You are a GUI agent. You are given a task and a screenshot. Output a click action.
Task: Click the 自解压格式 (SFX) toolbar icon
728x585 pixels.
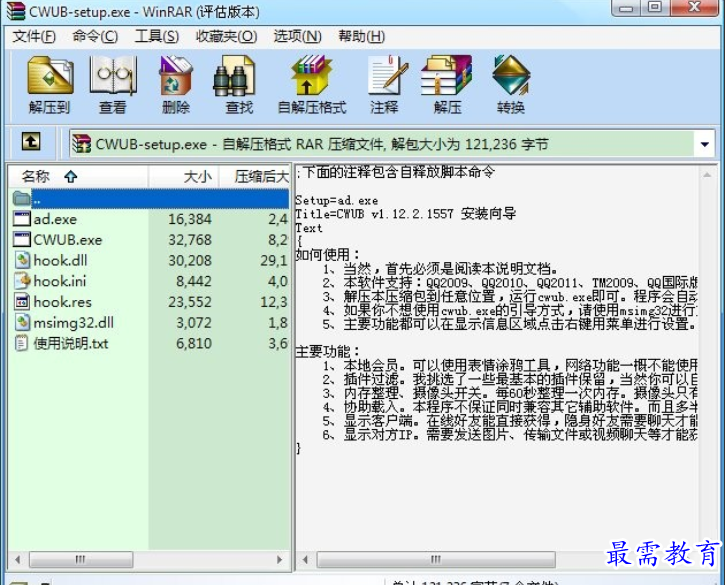click(311, 76)
